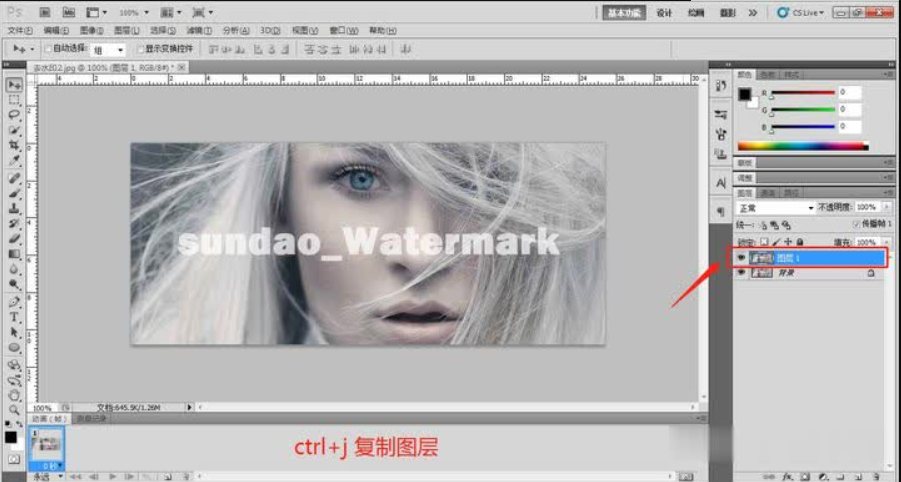Image resolution: width=901 pixels, height=482 pixels.
Task: Toggle lock all padlock icon
Action: click(800, 242)
